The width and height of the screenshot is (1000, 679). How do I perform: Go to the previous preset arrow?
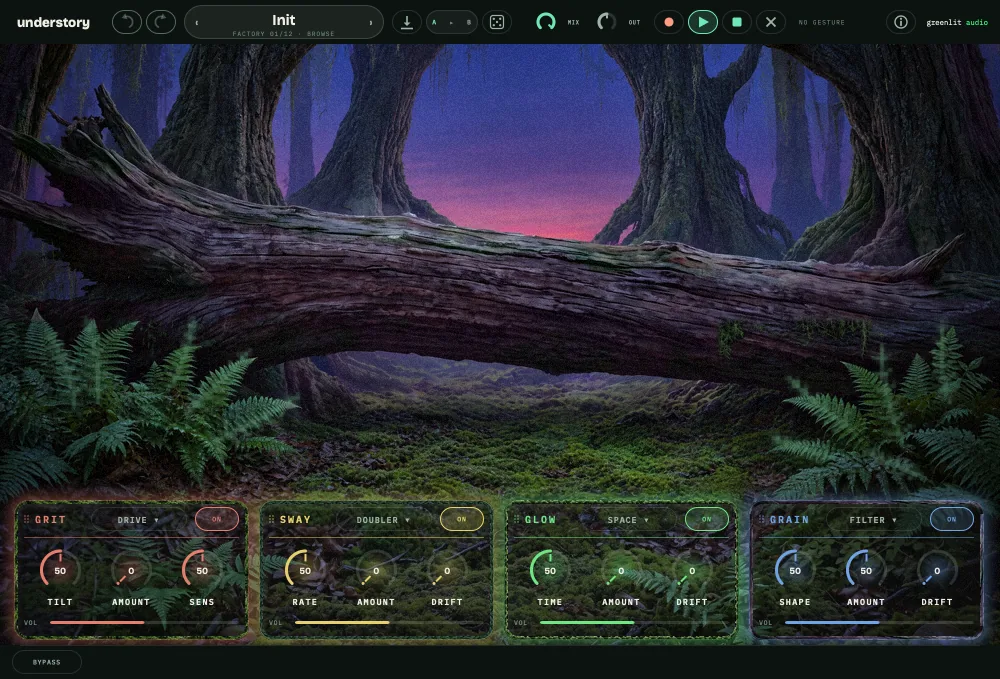(196, 22)
